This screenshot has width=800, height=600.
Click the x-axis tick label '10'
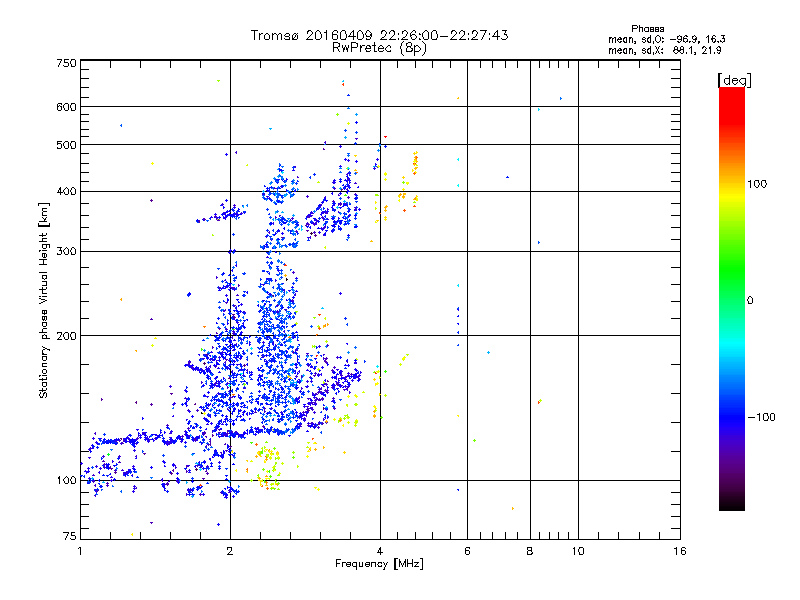[578, 551]
